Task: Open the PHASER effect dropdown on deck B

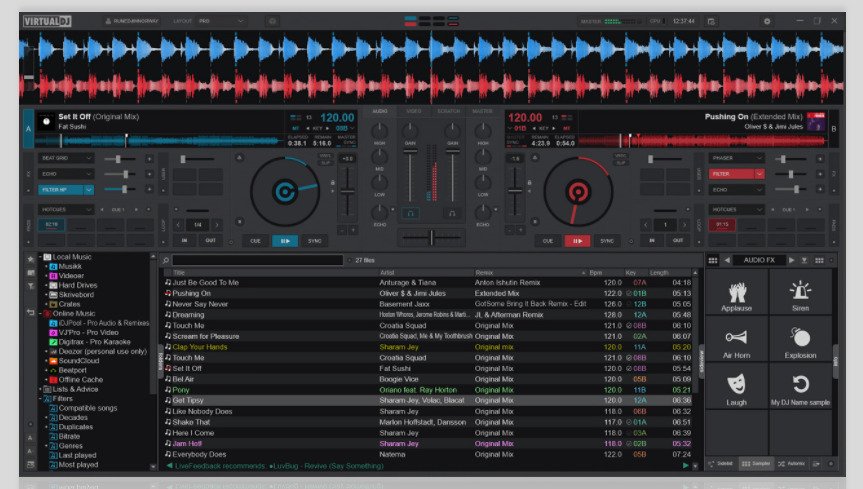Action: (736, 158)
